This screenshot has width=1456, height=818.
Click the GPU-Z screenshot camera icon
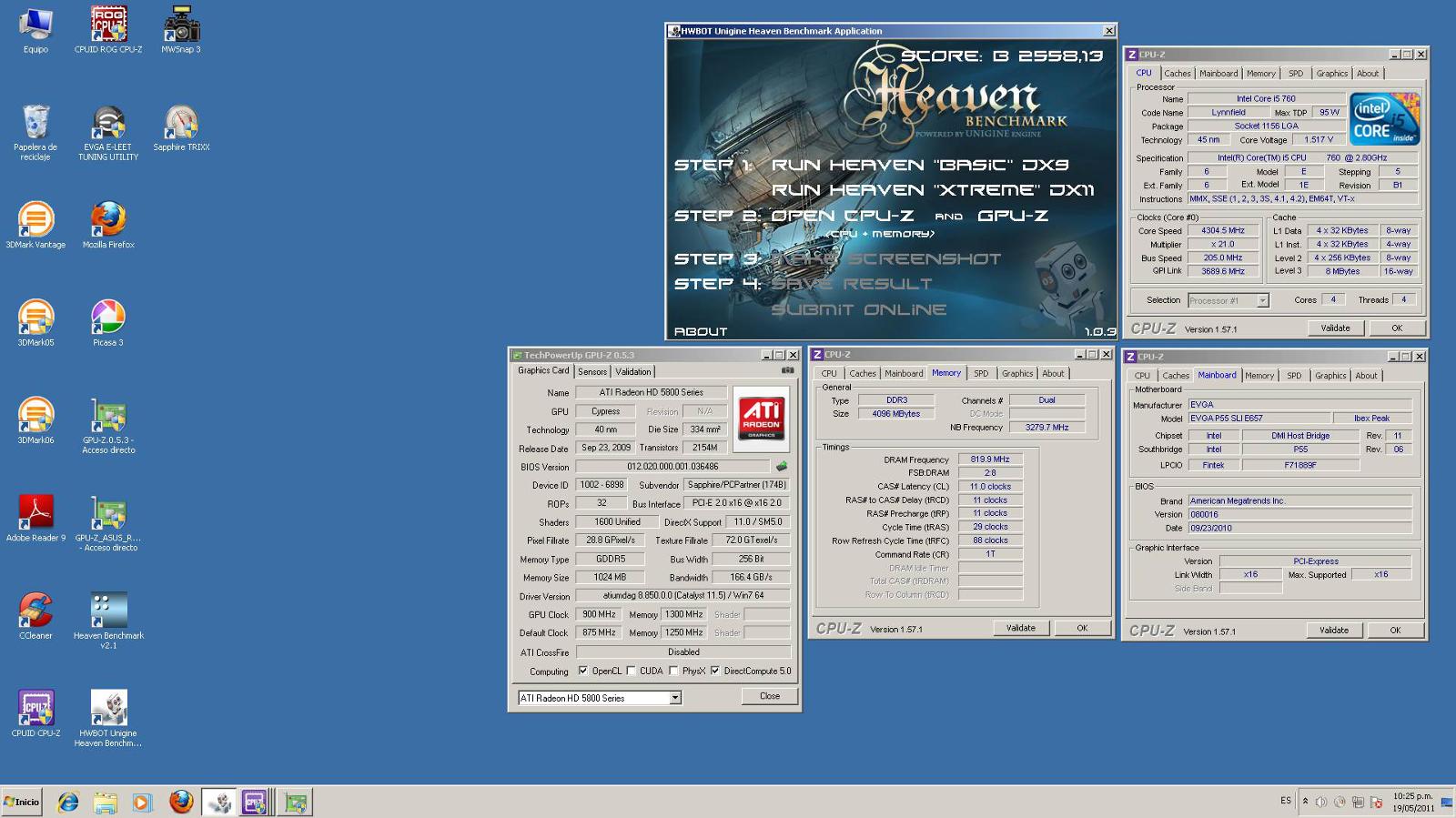click(787, 370)
